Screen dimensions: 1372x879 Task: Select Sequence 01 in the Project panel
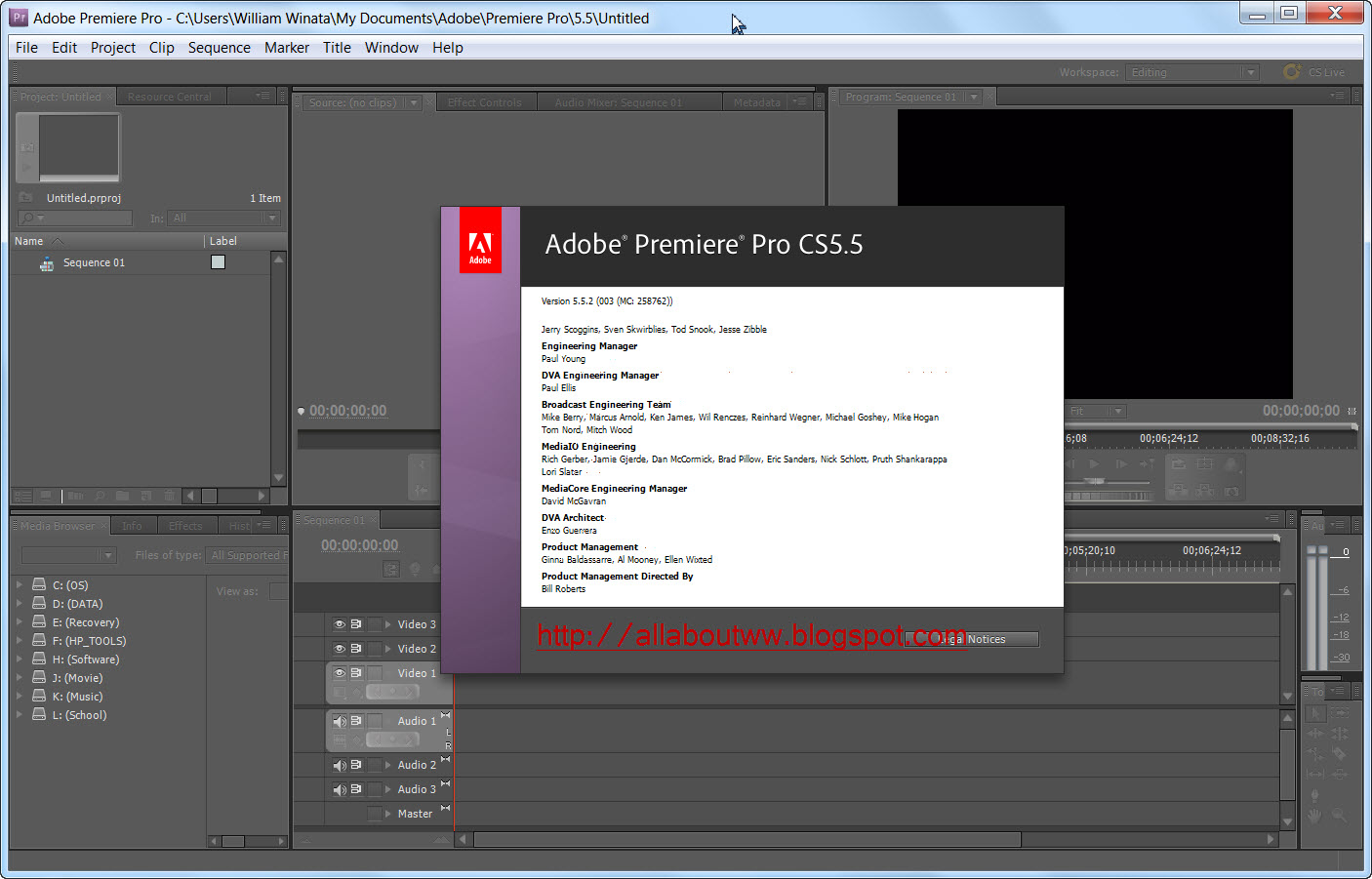[94, 262]
